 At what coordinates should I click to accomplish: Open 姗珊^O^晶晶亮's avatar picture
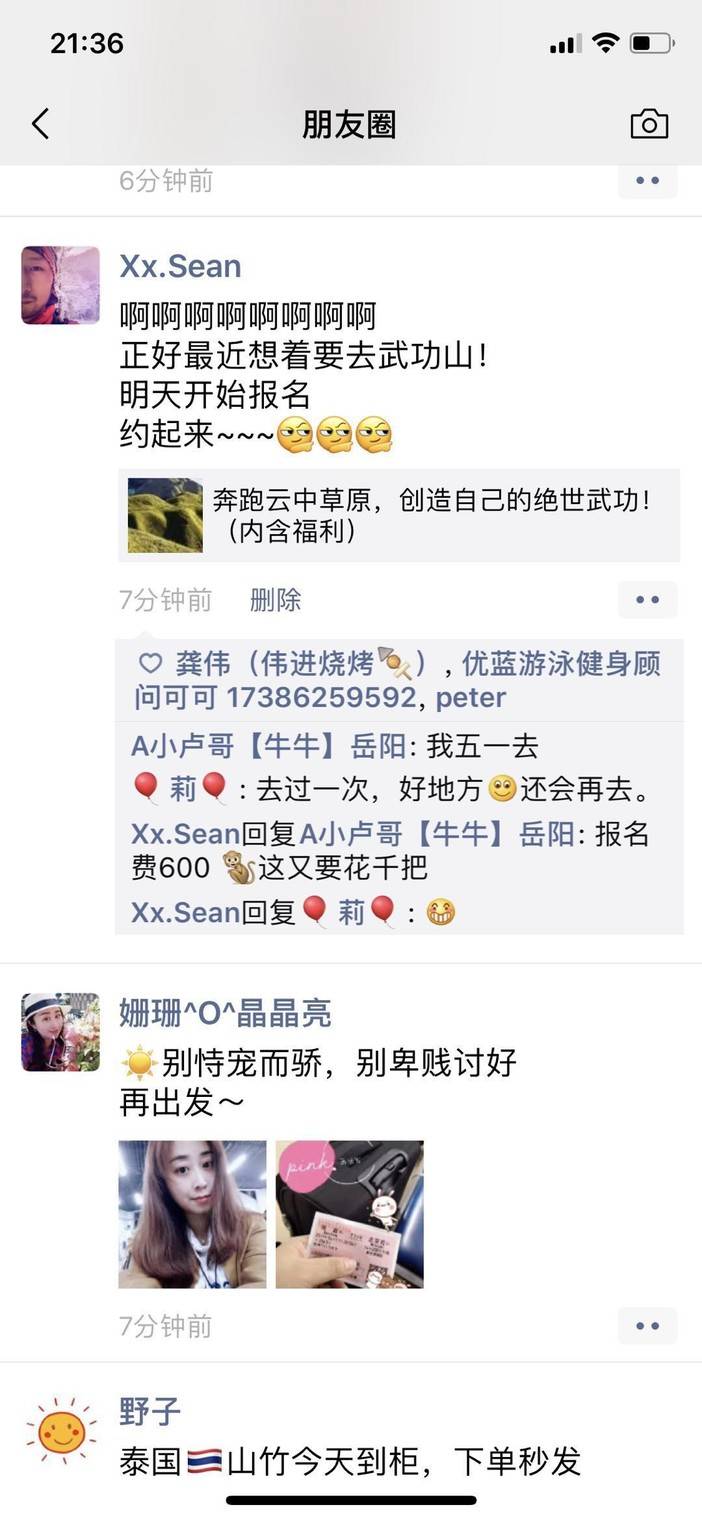click(61, 1032)
